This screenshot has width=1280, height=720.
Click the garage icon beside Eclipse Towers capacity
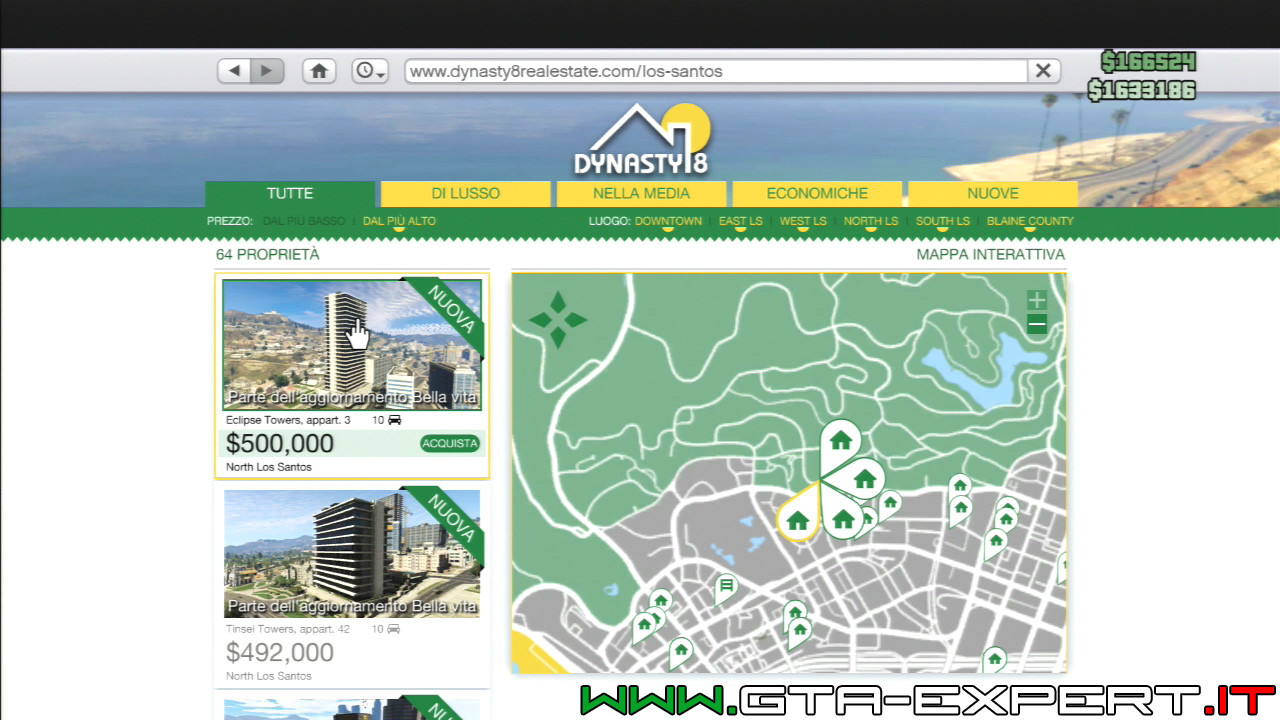(x=394, y=420)
